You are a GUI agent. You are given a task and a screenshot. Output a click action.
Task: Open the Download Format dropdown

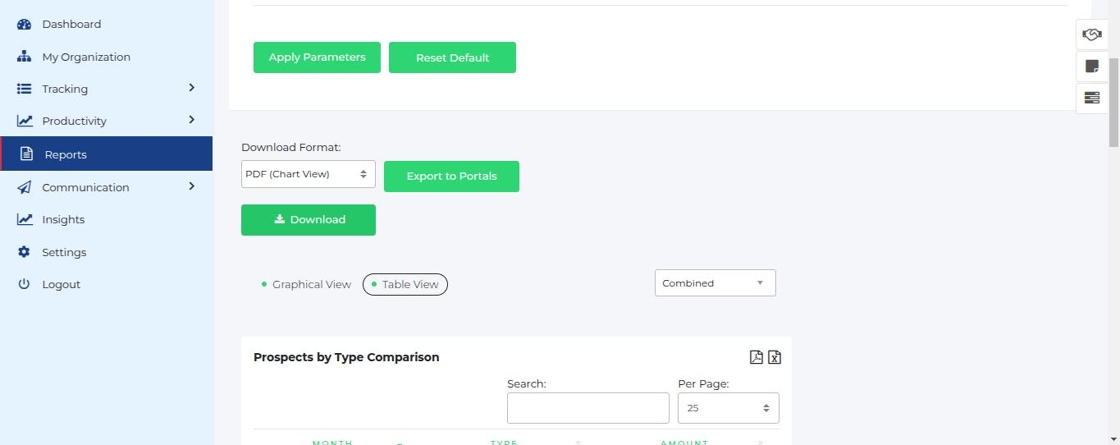coord(308,174)
